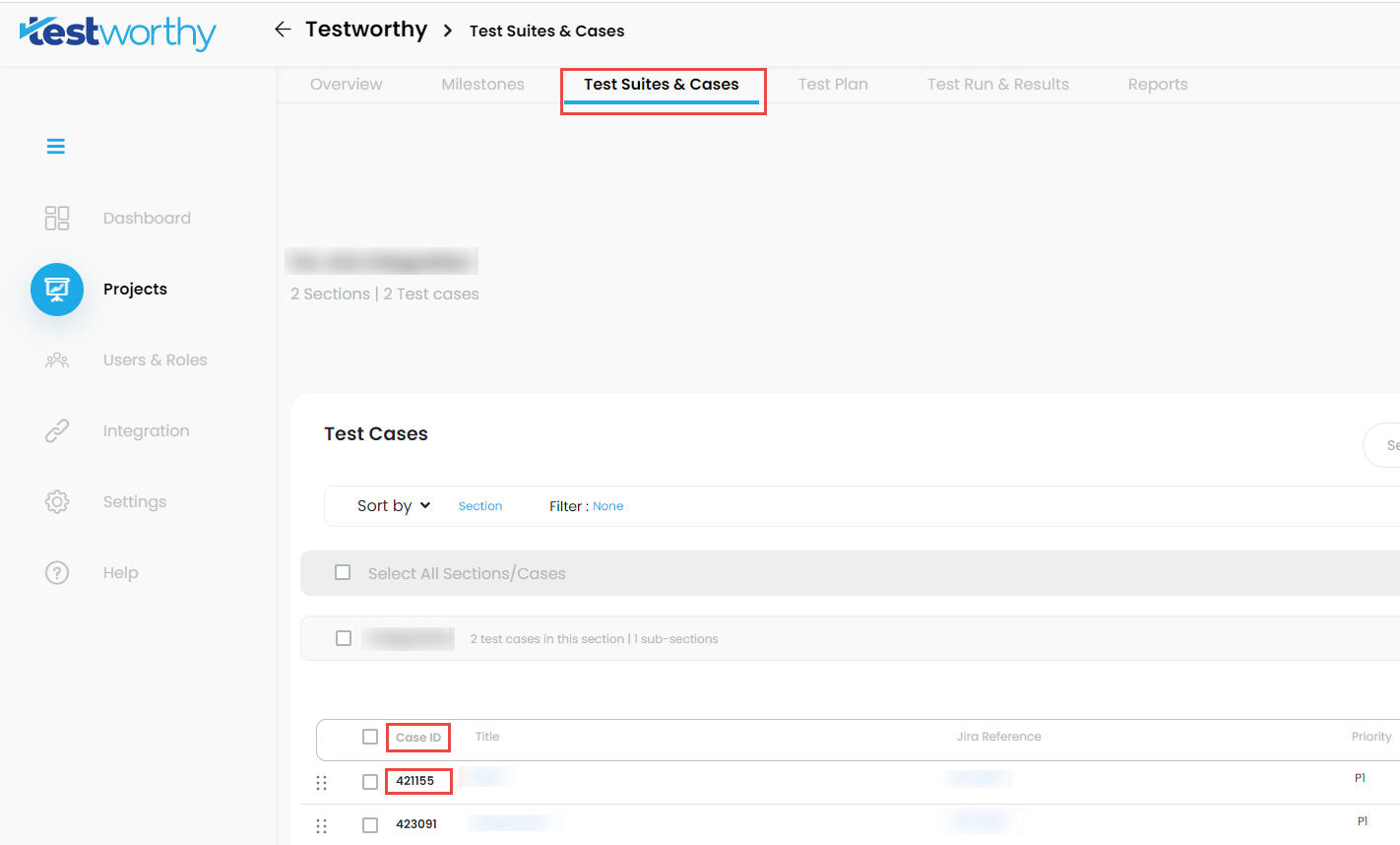The image size is (1400, 845).
Task: Select the Dashboard icon in the sidebar
Action: [x=56, y=218]
